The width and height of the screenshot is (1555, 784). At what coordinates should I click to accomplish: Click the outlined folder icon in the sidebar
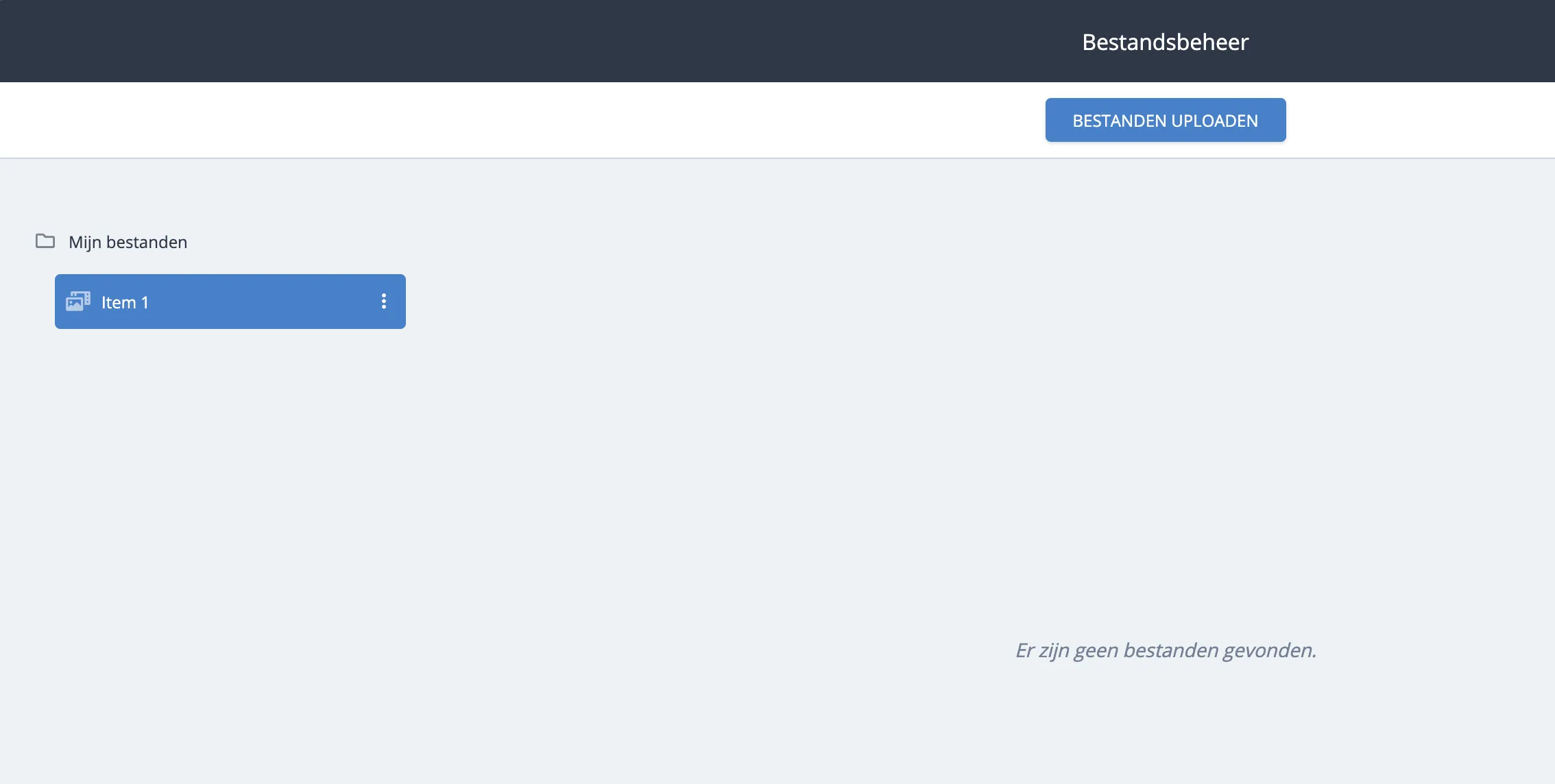(x=45, y=241)
